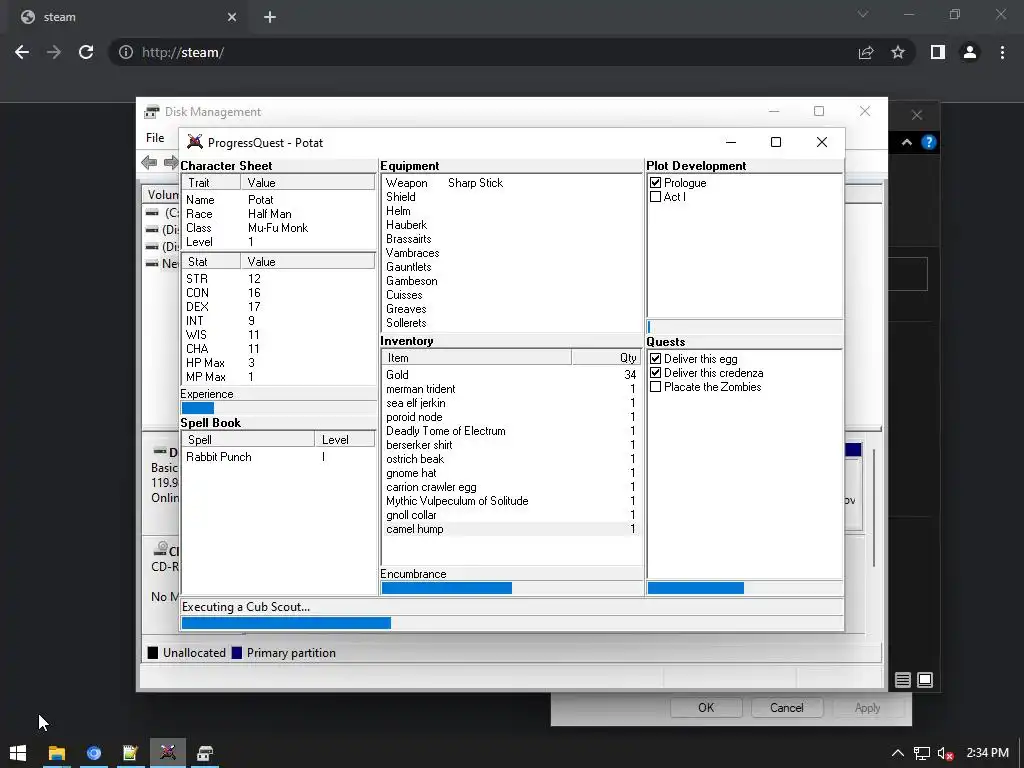The image size is (1024, 768).
Task: Select the DEX stat row
Action: (278, 307)
